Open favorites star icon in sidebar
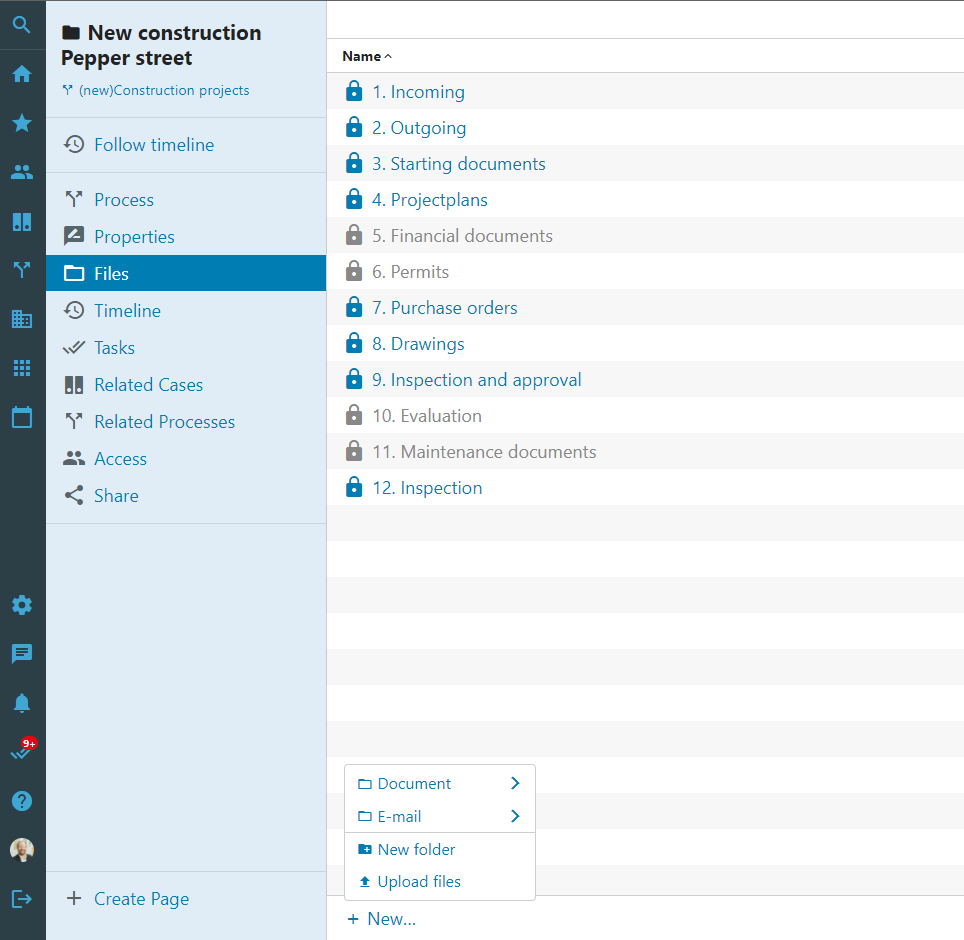964x940 pixels. pos(22,123)
